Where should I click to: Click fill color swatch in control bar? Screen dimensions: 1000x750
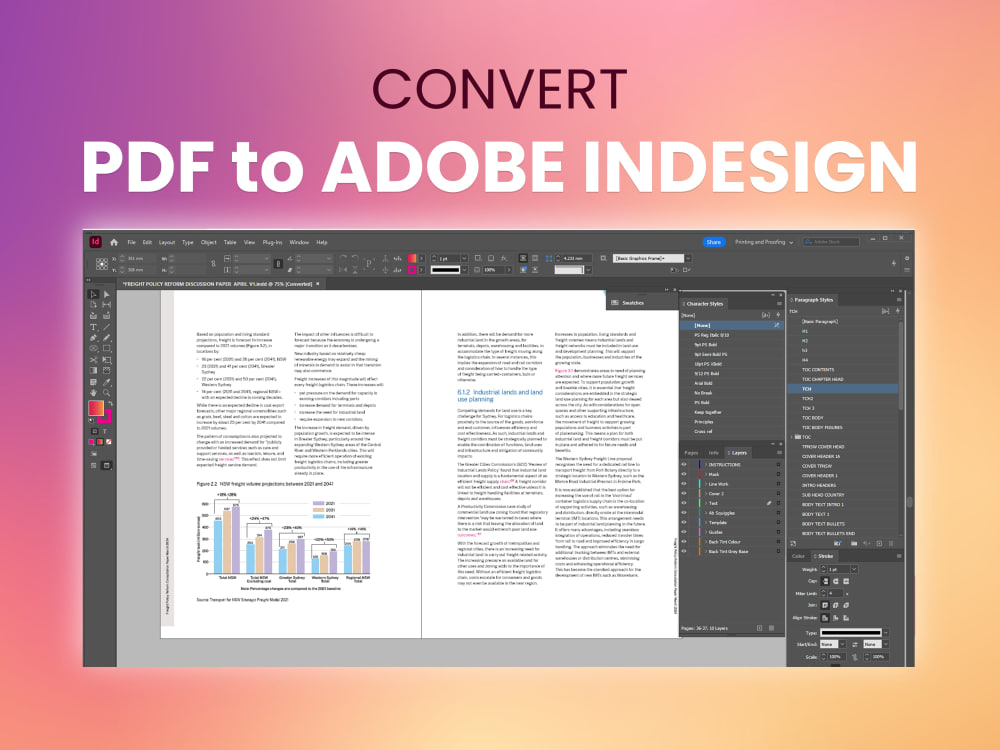(412, 258)
